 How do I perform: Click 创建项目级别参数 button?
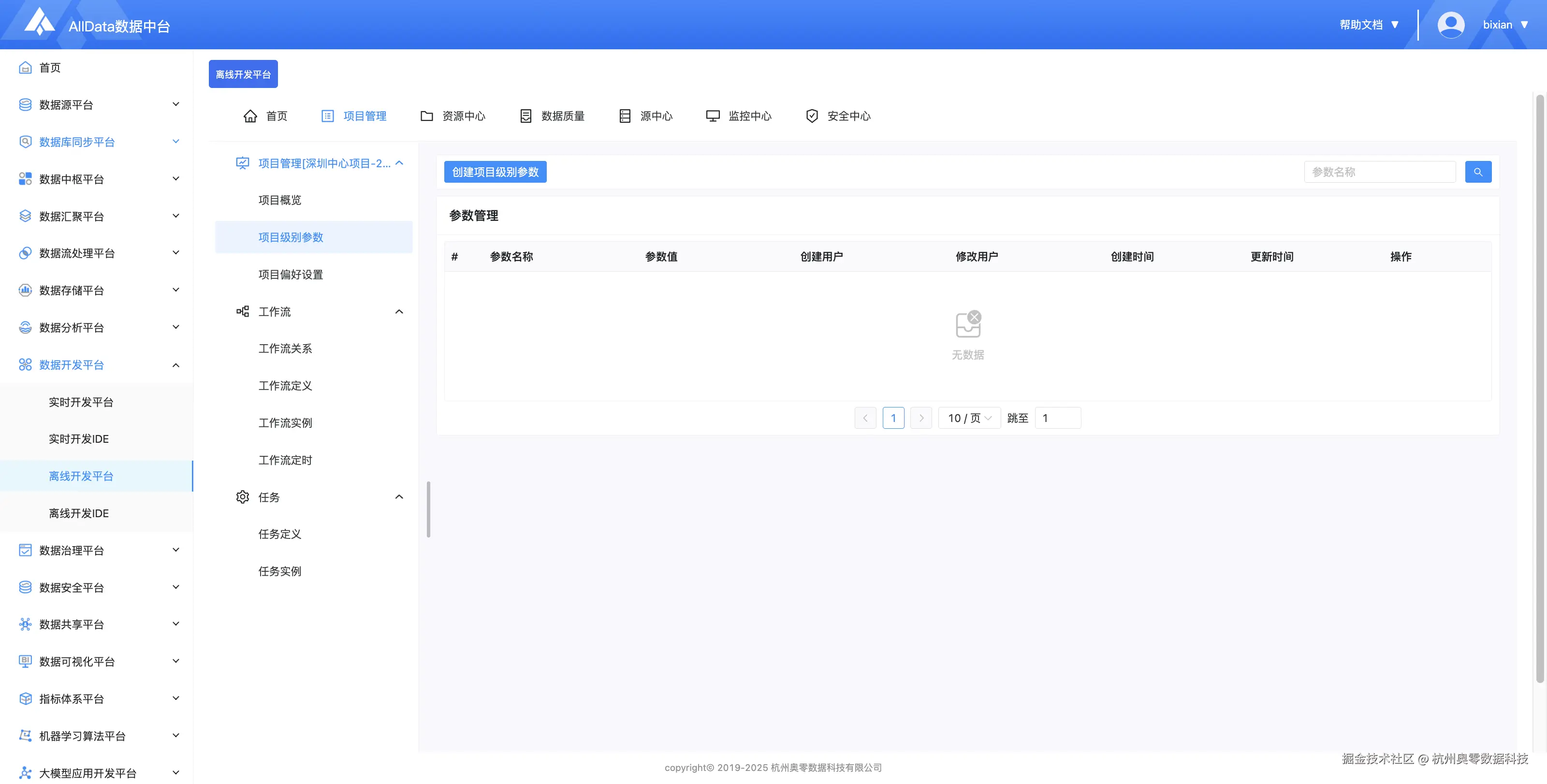495,172
